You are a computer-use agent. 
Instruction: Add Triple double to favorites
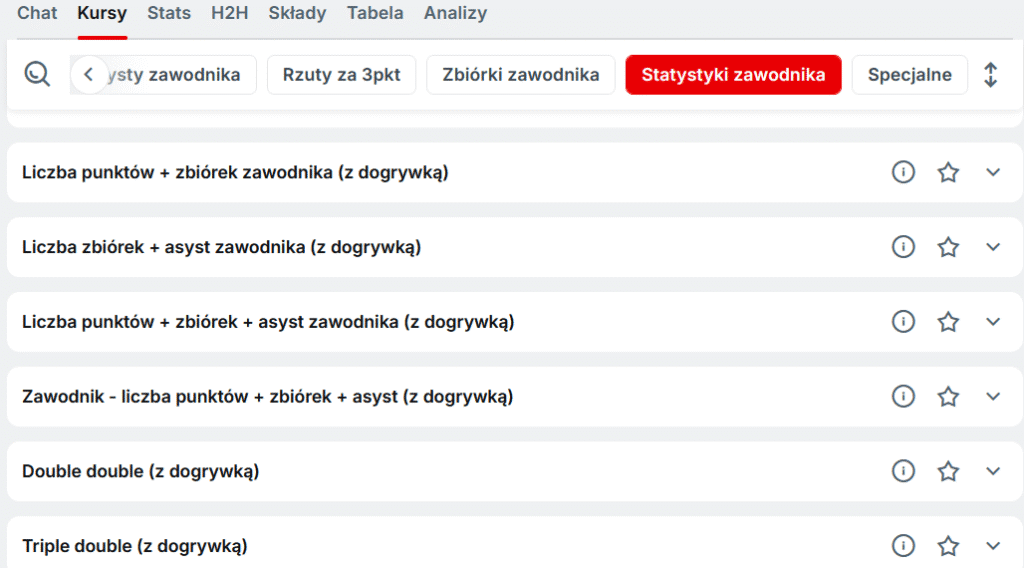coord(948,546)
